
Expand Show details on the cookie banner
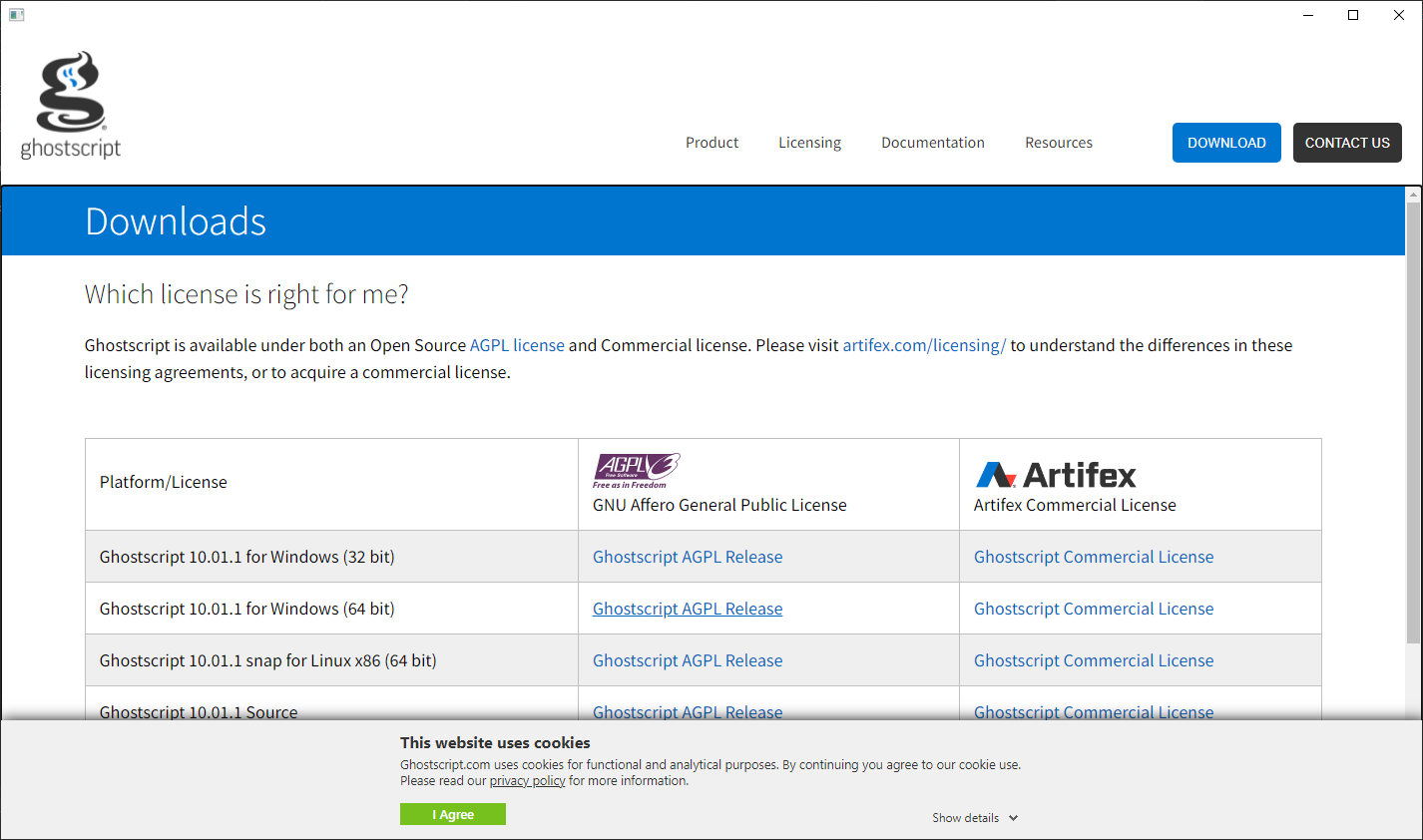coord(975,817)
